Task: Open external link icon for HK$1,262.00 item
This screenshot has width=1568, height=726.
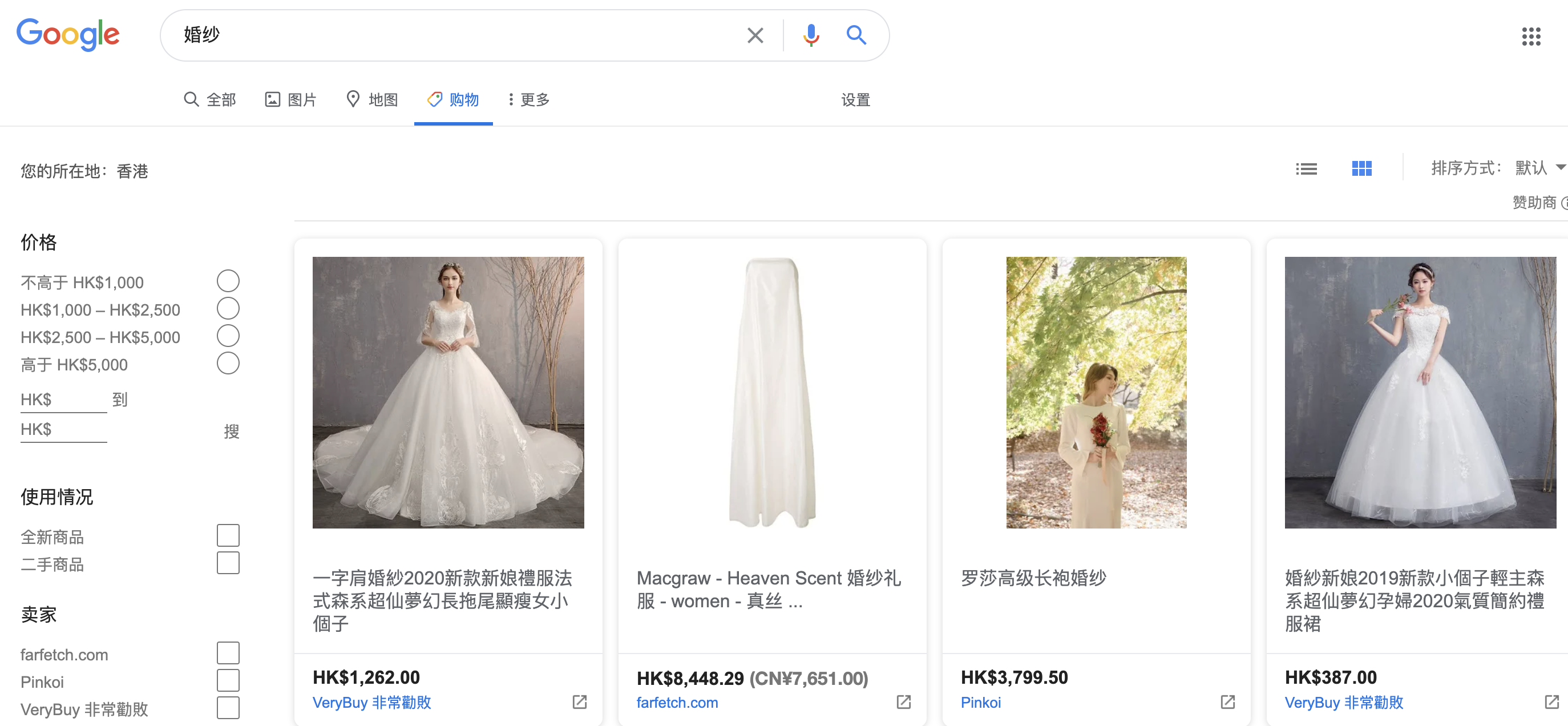Action: click(580, 701)
